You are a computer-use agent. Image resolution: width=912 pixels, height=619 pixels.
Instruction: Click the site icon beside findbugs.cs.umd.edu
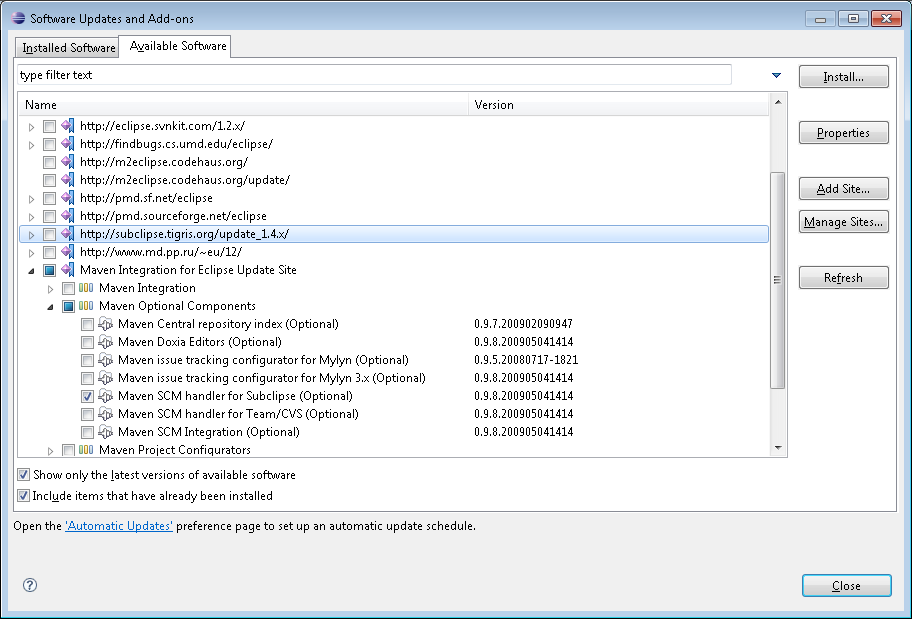[68, 144]
